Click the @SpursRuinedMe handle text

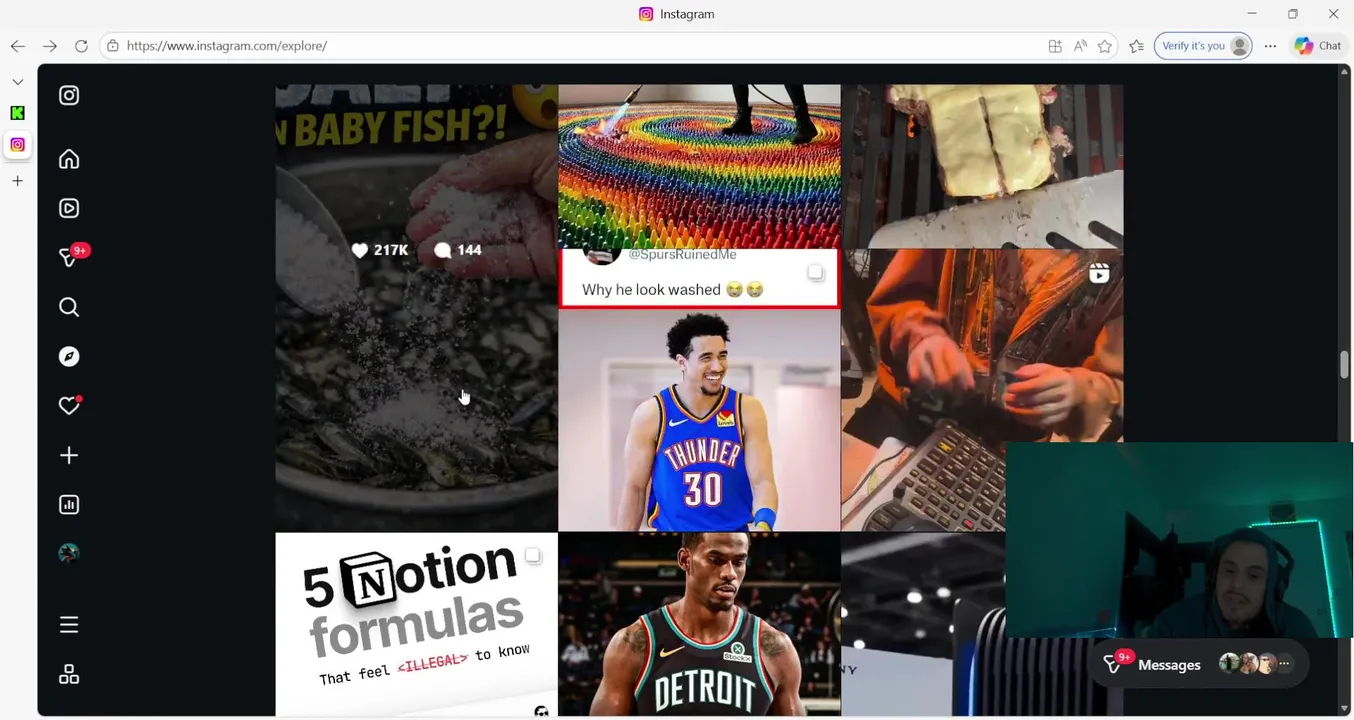coord(682,255)
